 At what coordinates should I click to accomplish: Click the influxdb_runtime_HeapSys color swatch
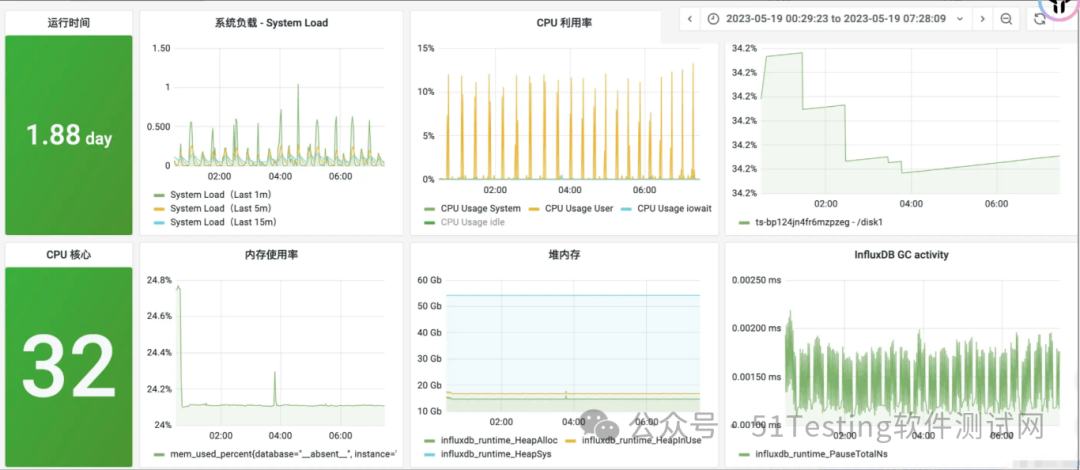point(430,454)
